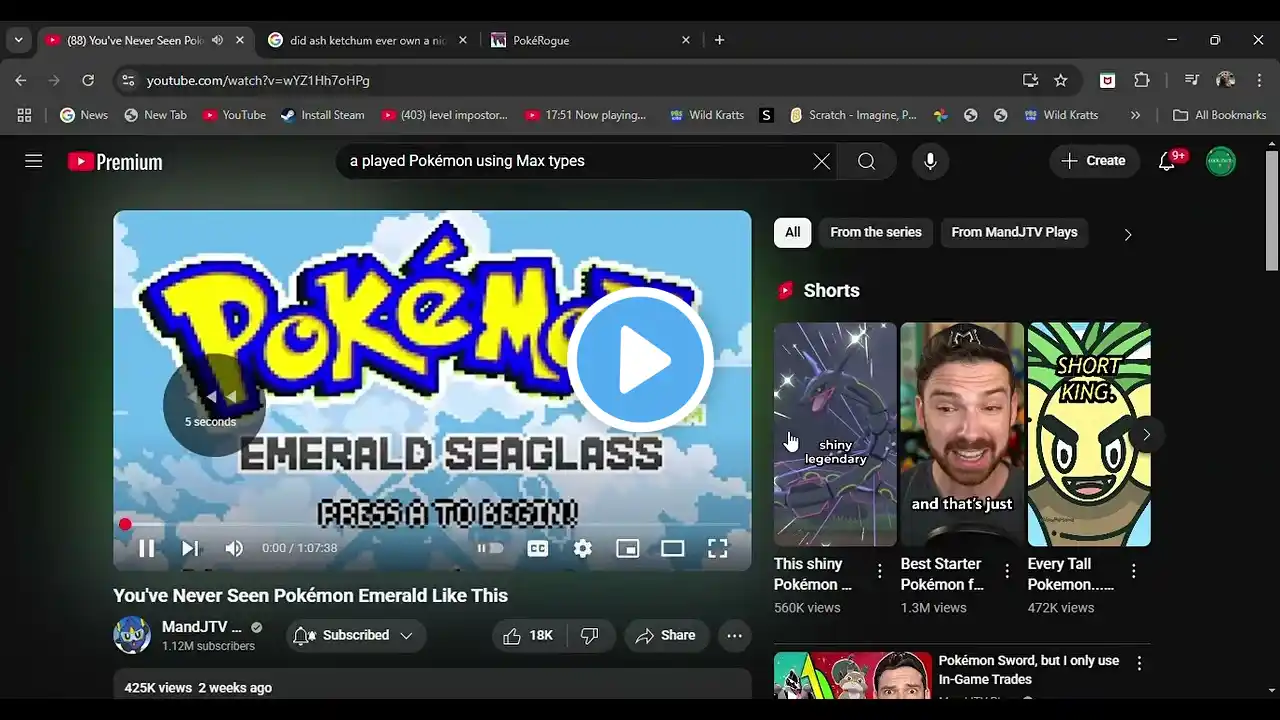Switch to the Google search tab

[x=367, y=40]
